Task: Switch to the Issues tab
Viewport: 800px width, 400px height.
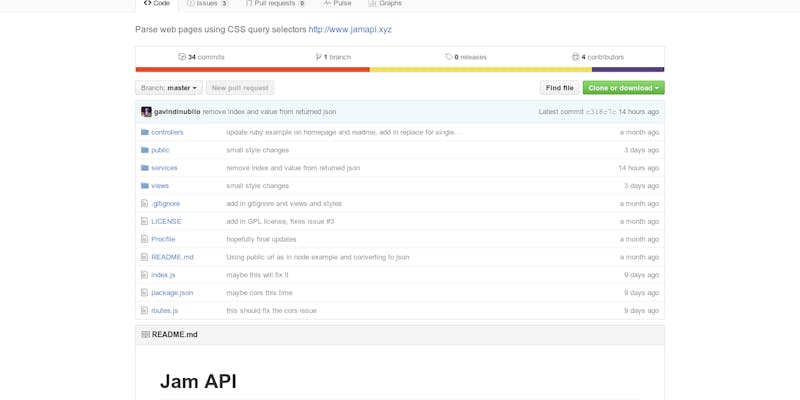Action: click(x=207, y=4)
